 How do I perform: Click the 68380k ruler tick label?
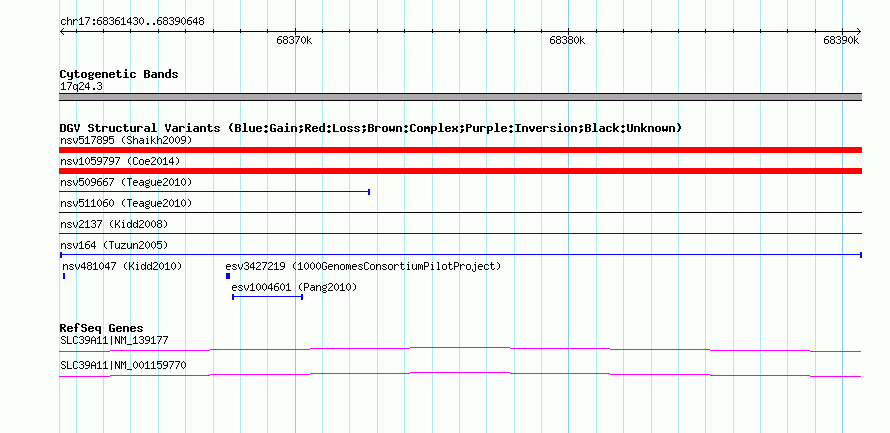click(x=568, y=40)
